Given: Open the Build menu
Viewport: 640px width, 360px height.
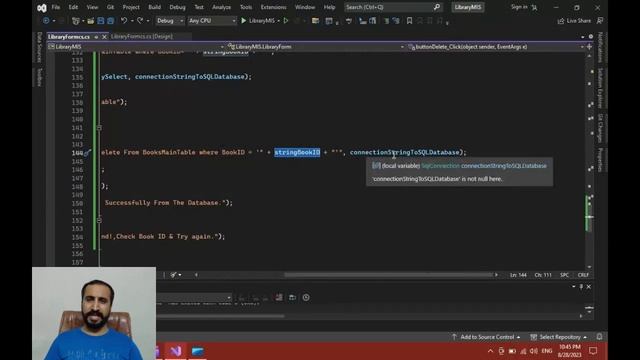Looking at the screenshot, I should coord(154,7).
